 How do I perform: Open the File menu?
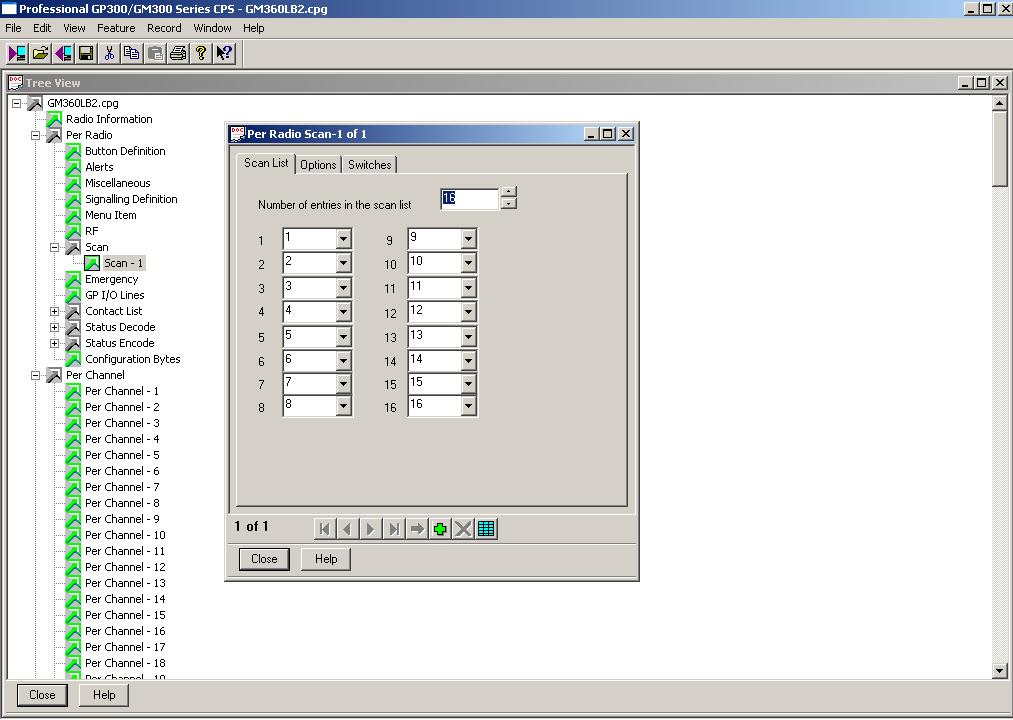(13, 28)
